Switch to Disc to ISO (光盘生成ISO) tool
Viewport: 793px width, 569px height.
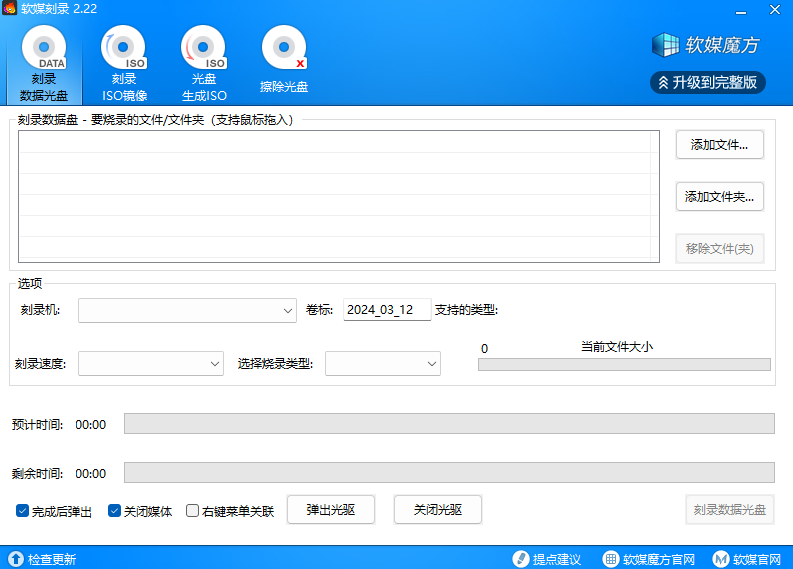[x=204, y=50]
